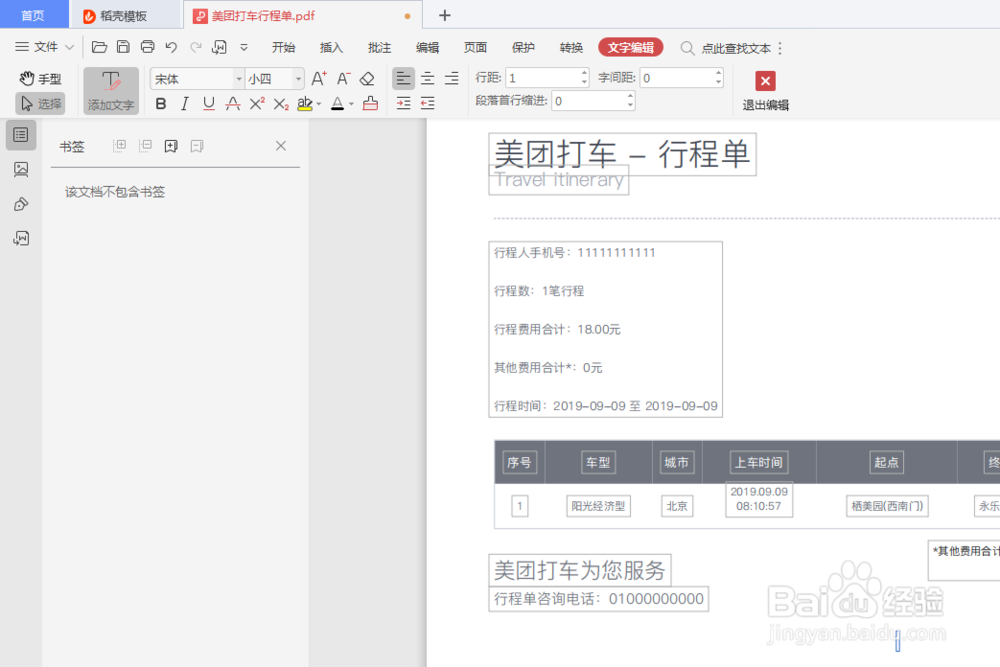The height and width of the screenshot is (667, 1000).
Task: Switch to the 首页 tab
Action: click(34, 15)
